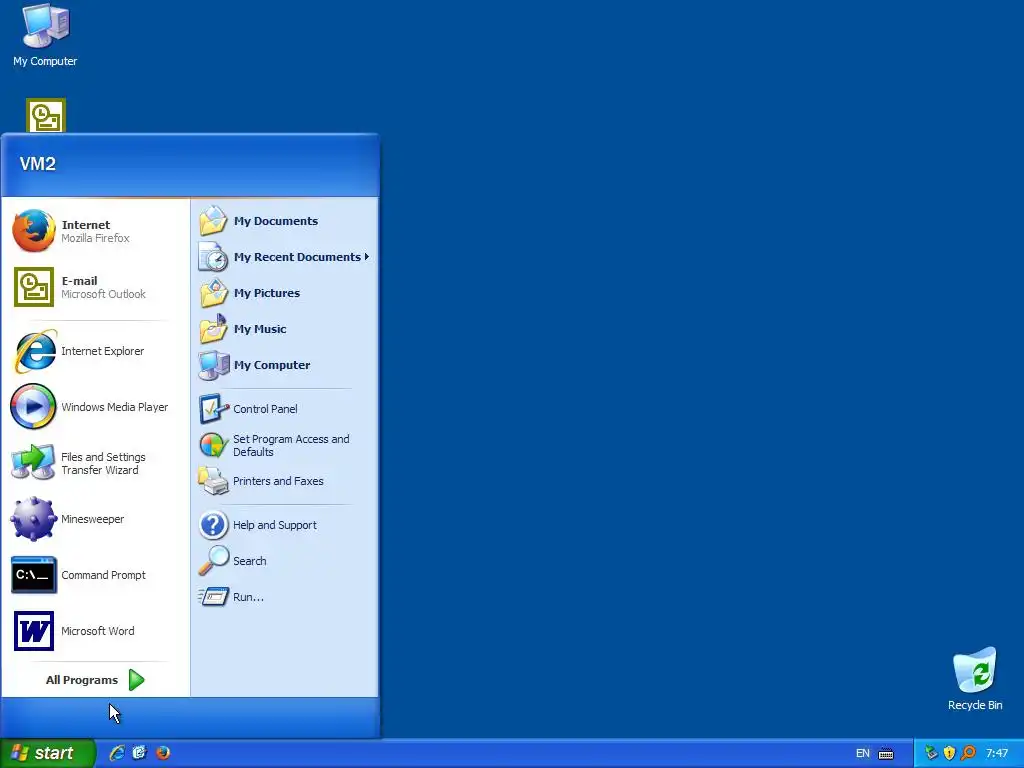1024x768 pixels.
Task: Open the My Pictures folder
Action: coord(284,293)
